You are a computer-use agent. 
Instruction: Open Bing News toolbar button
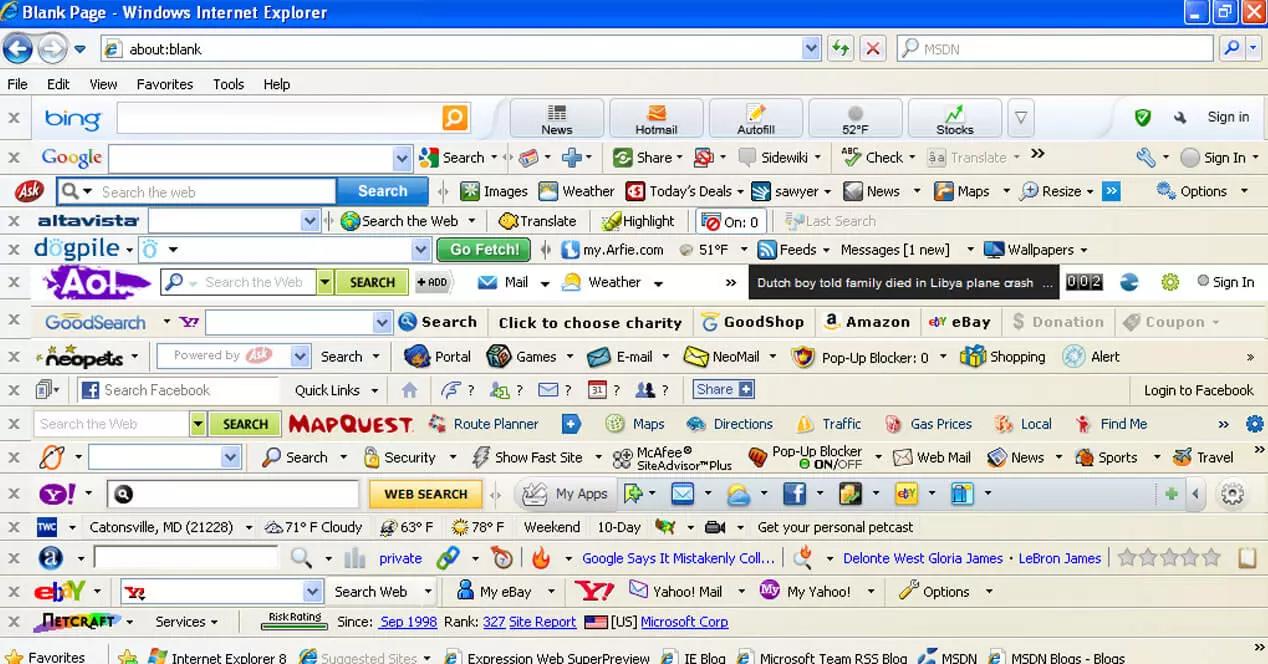(557, 118)
